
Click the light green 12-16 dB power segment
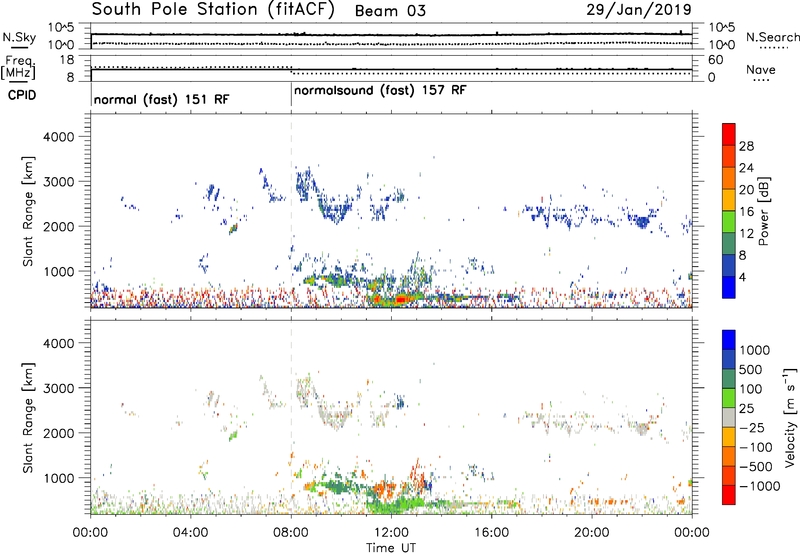(729, 222)
